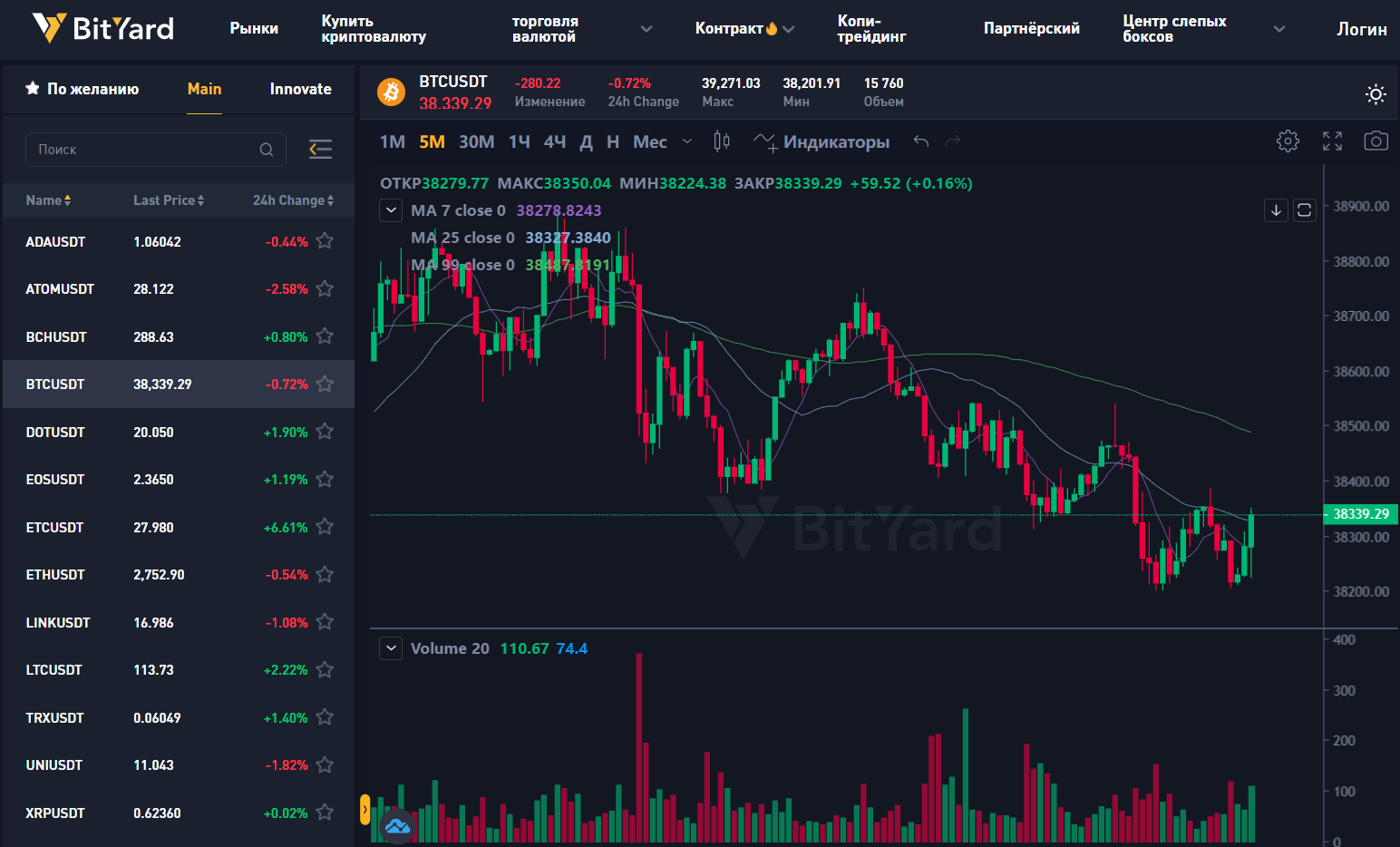The image size is (1400, 847).
Task: Undo the last chart action
Action: [x=921, y=141]
